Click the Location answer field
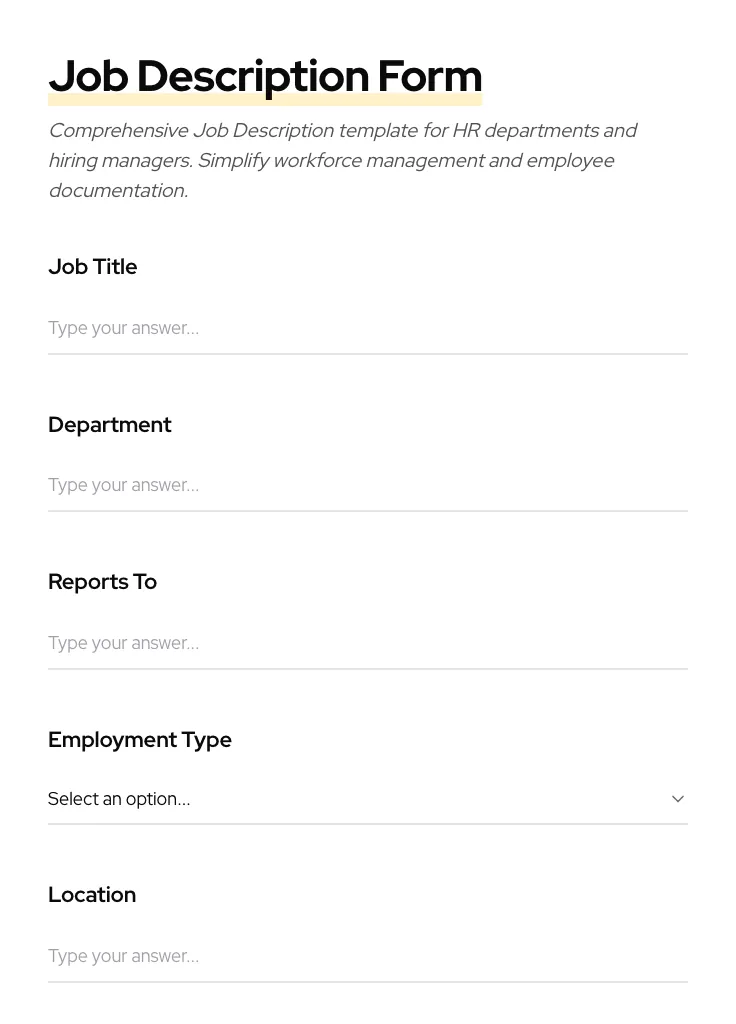 point(368,956)
